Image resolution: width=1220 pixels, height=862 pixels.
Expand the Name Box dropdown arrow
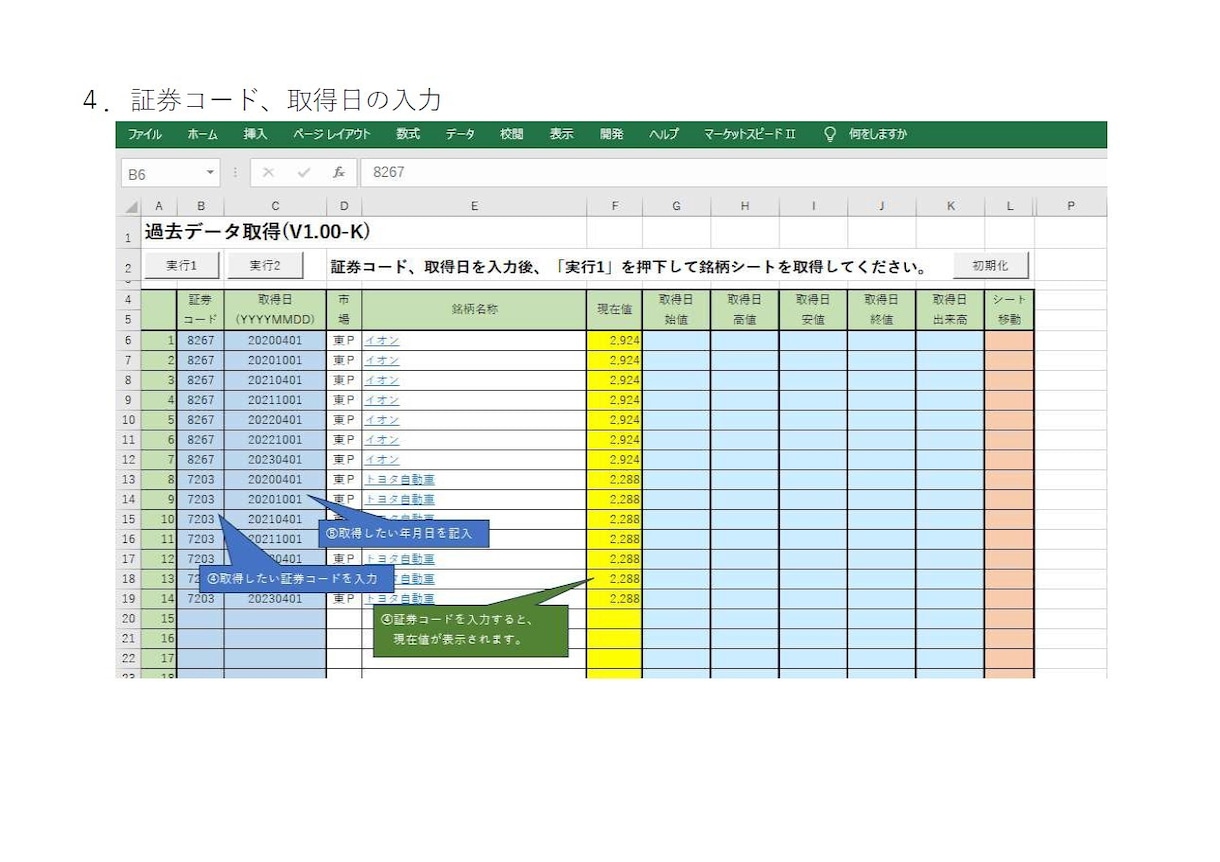click(210, 172)
